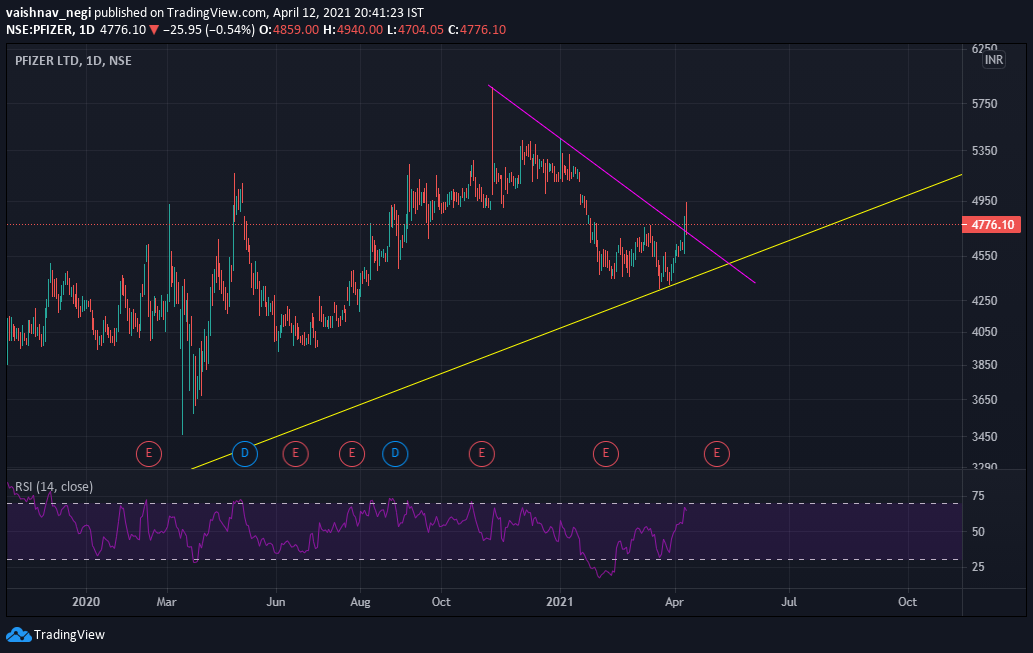The height and width of the screenshot is (653, 1033).
Task: Click the 4550 price axis label
Action: (x=984, y=256)
